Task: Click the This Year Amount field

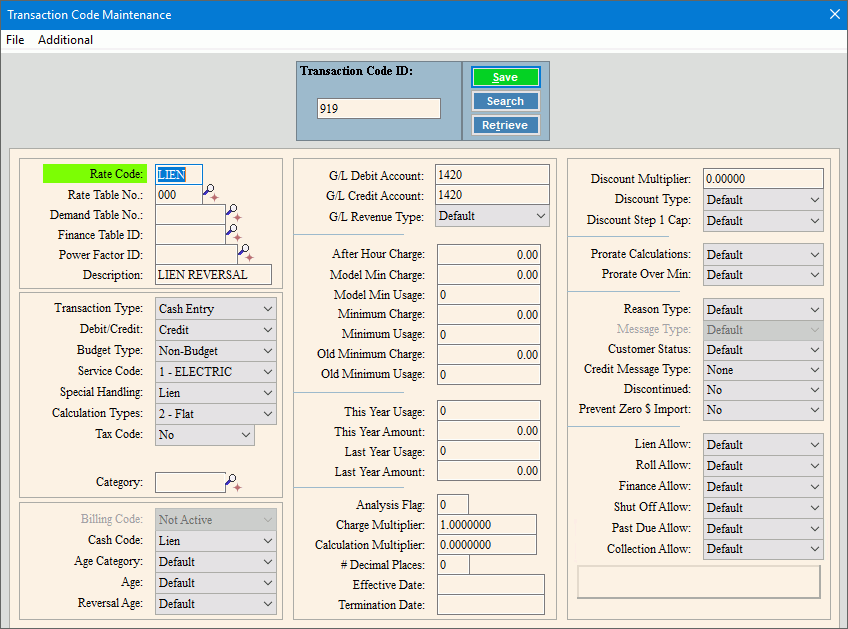Action: (489, 431)
